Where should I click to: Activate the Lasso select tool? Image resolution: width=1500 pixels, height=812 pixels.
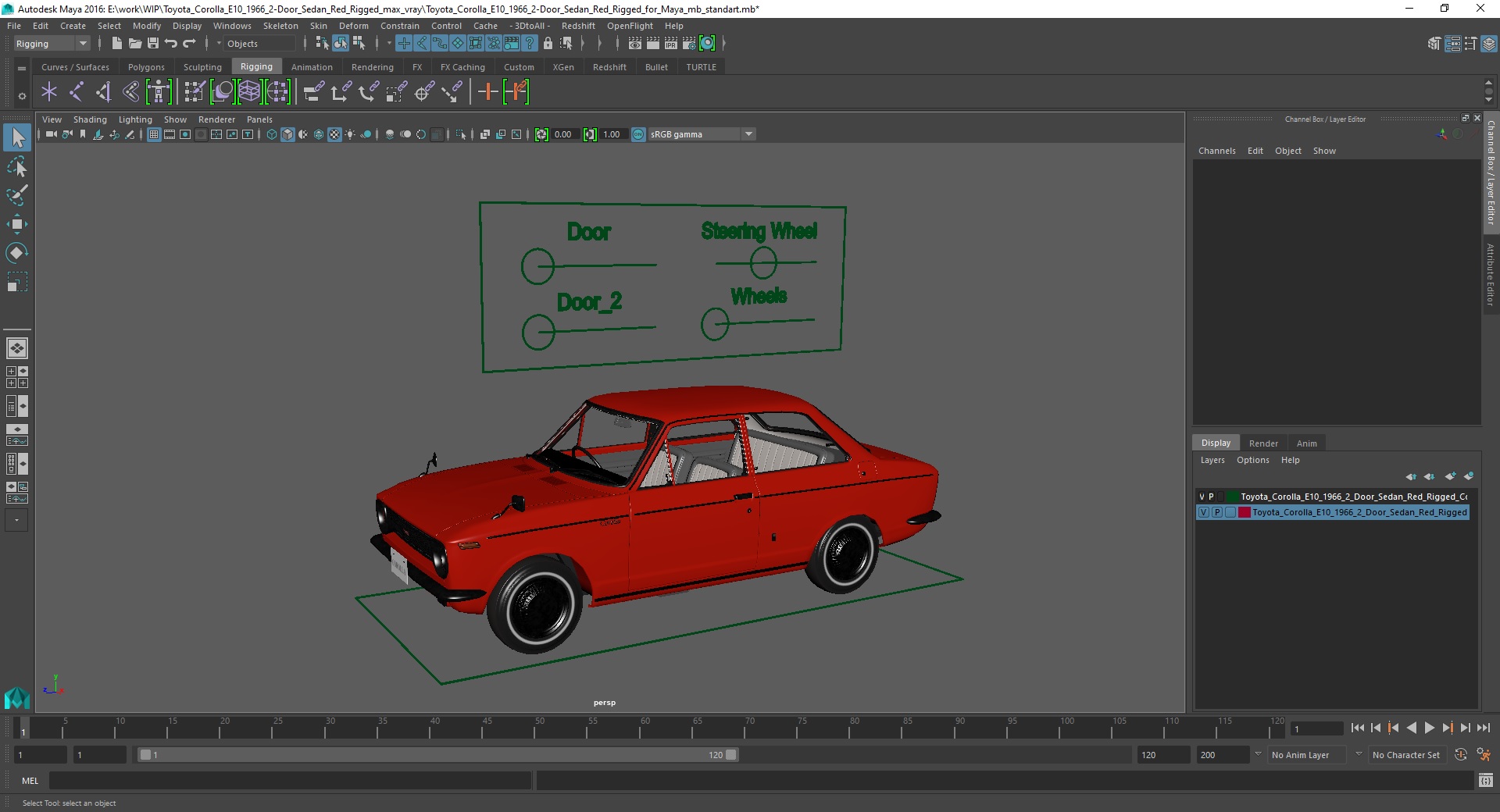click(x=17, y=167)
